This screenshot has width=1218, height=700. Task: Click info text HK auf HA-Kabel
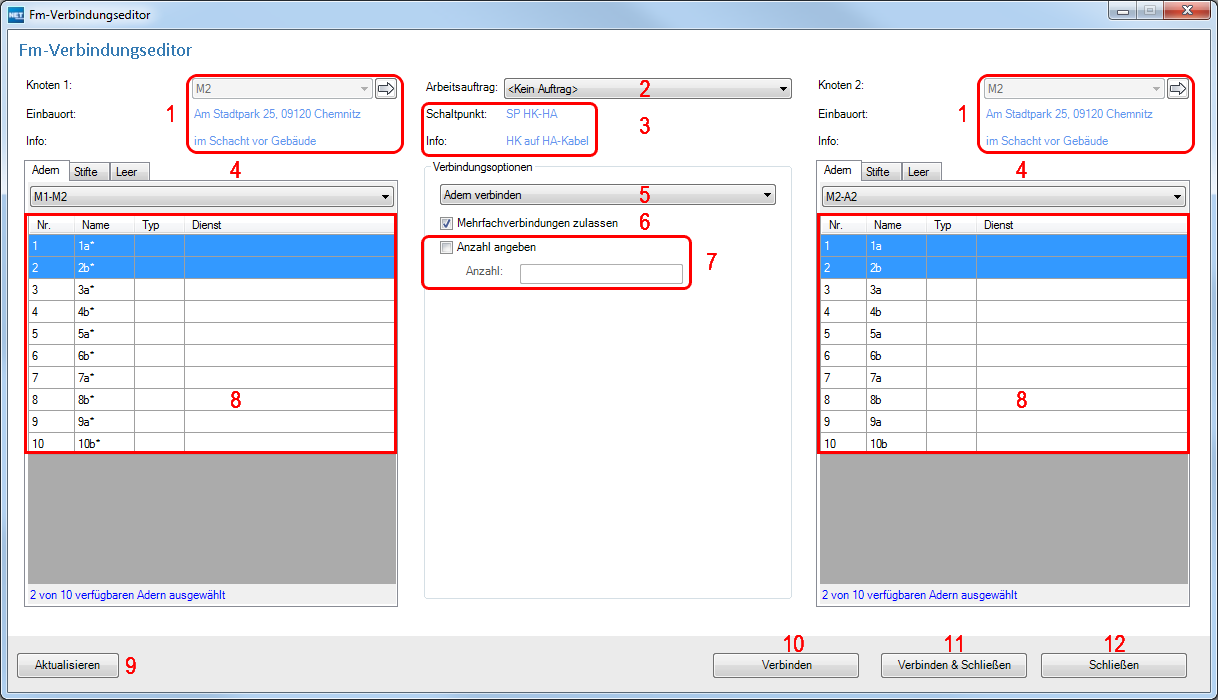coord(547,141)
